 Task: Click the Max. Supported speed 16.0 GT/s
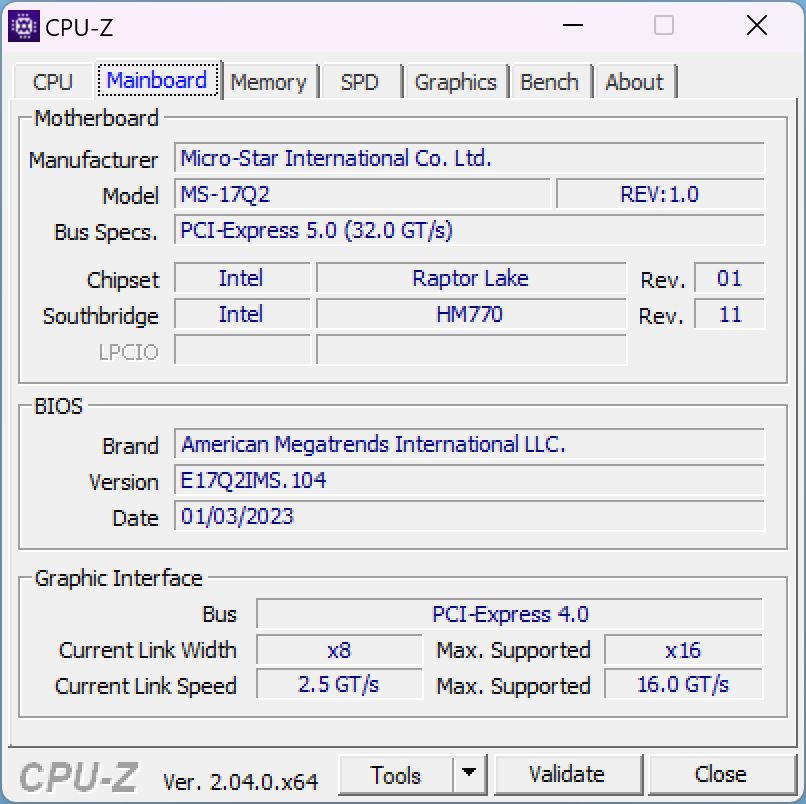[684, 684]
